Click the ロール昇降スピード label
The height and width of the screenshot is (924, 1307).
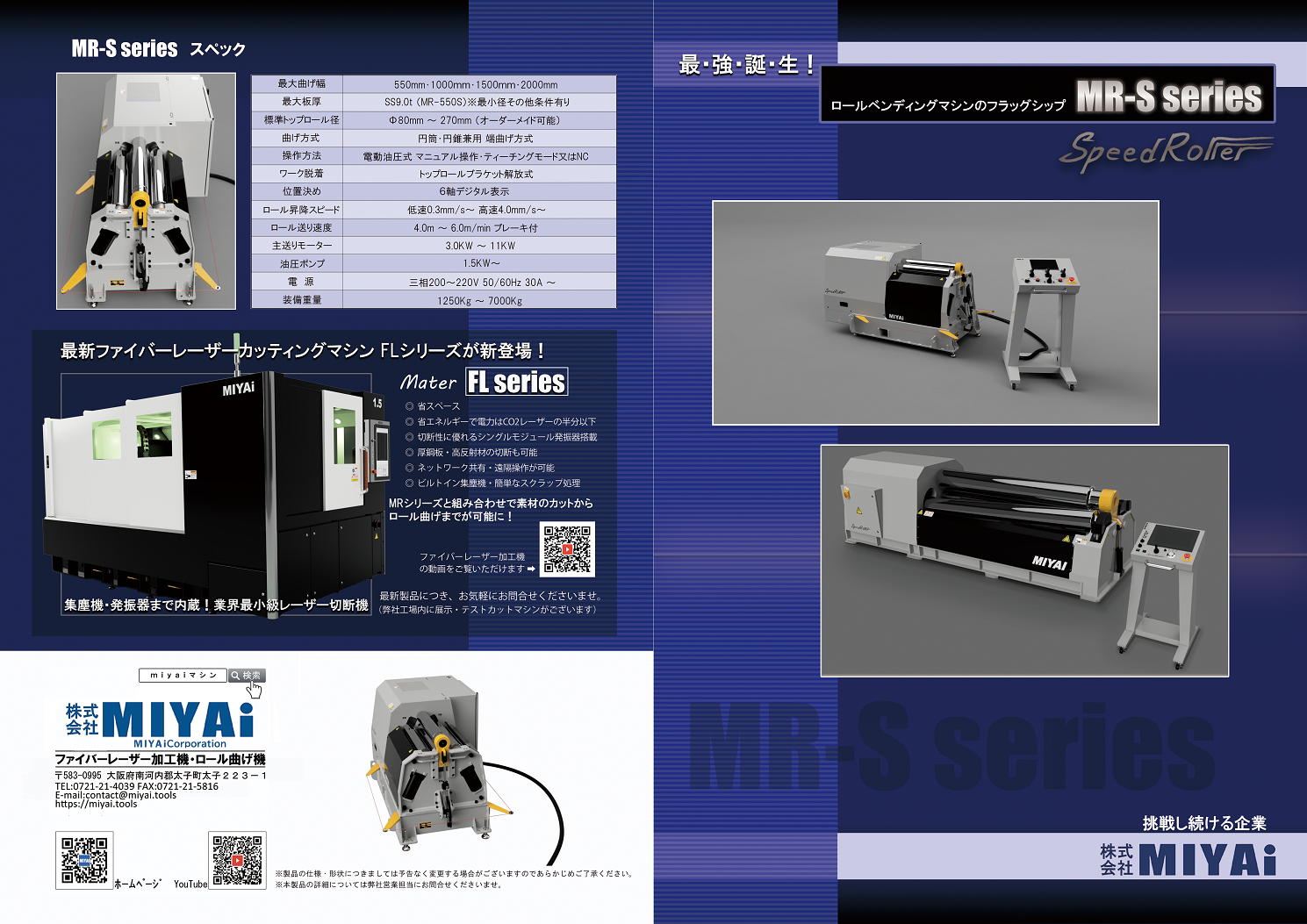tap(301, 210)
